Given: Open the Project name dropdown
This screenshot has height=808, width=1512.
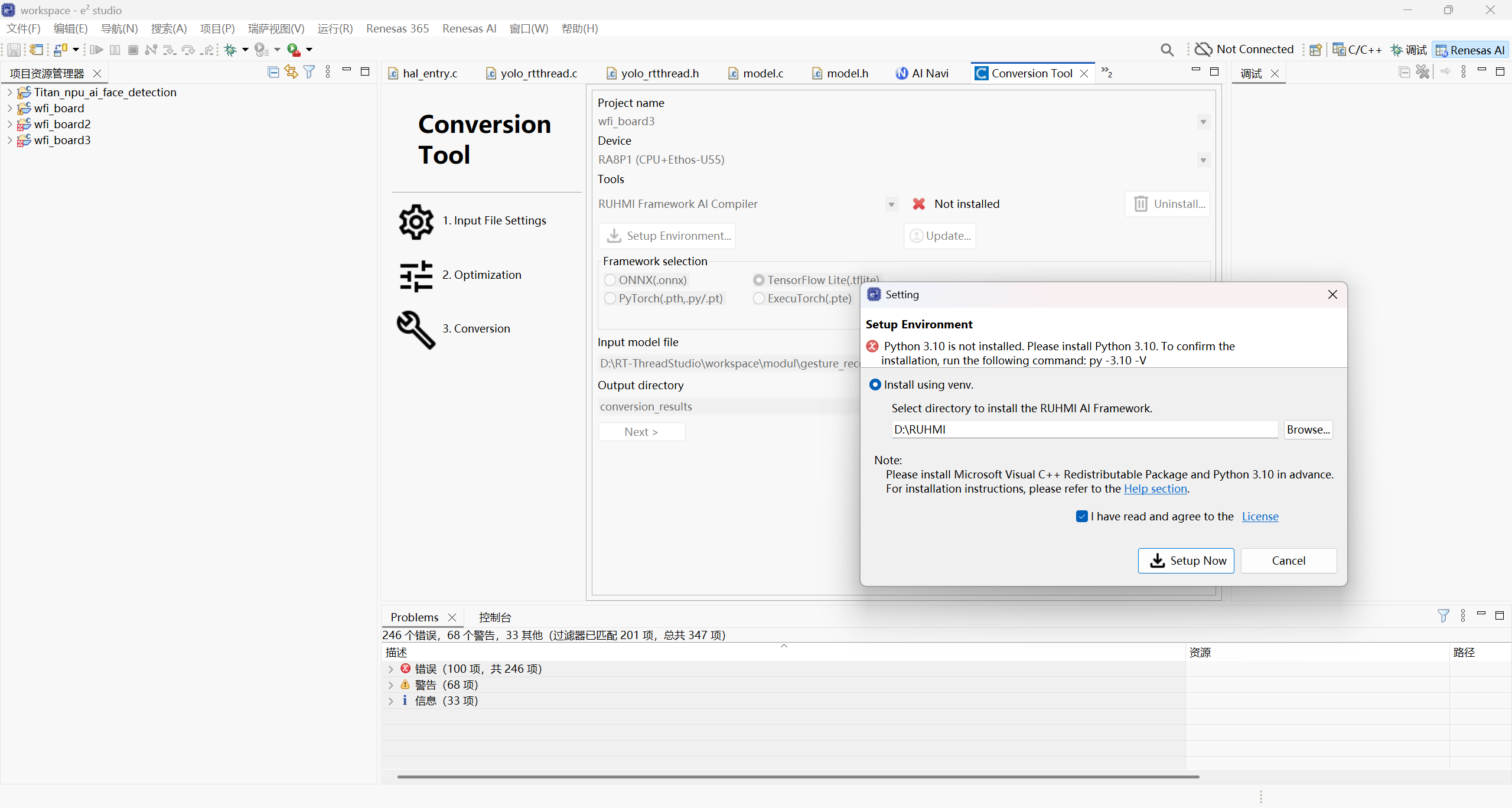Looking at the screenshot, I should pos(1203,122).
